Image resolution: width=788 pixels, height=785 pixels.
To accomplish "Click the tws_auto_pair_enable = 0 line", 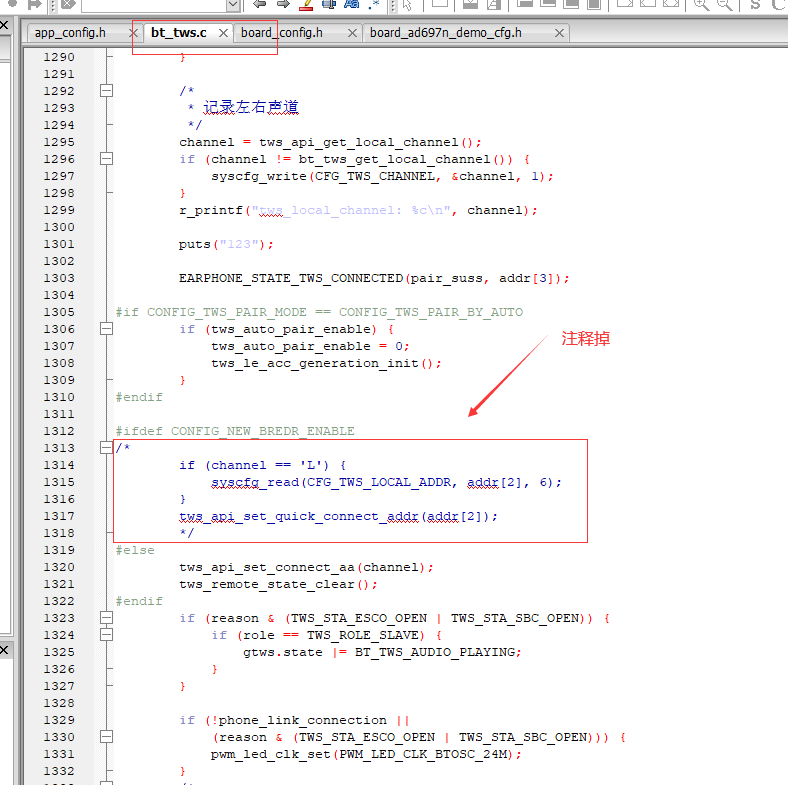I will click(310, 347).
